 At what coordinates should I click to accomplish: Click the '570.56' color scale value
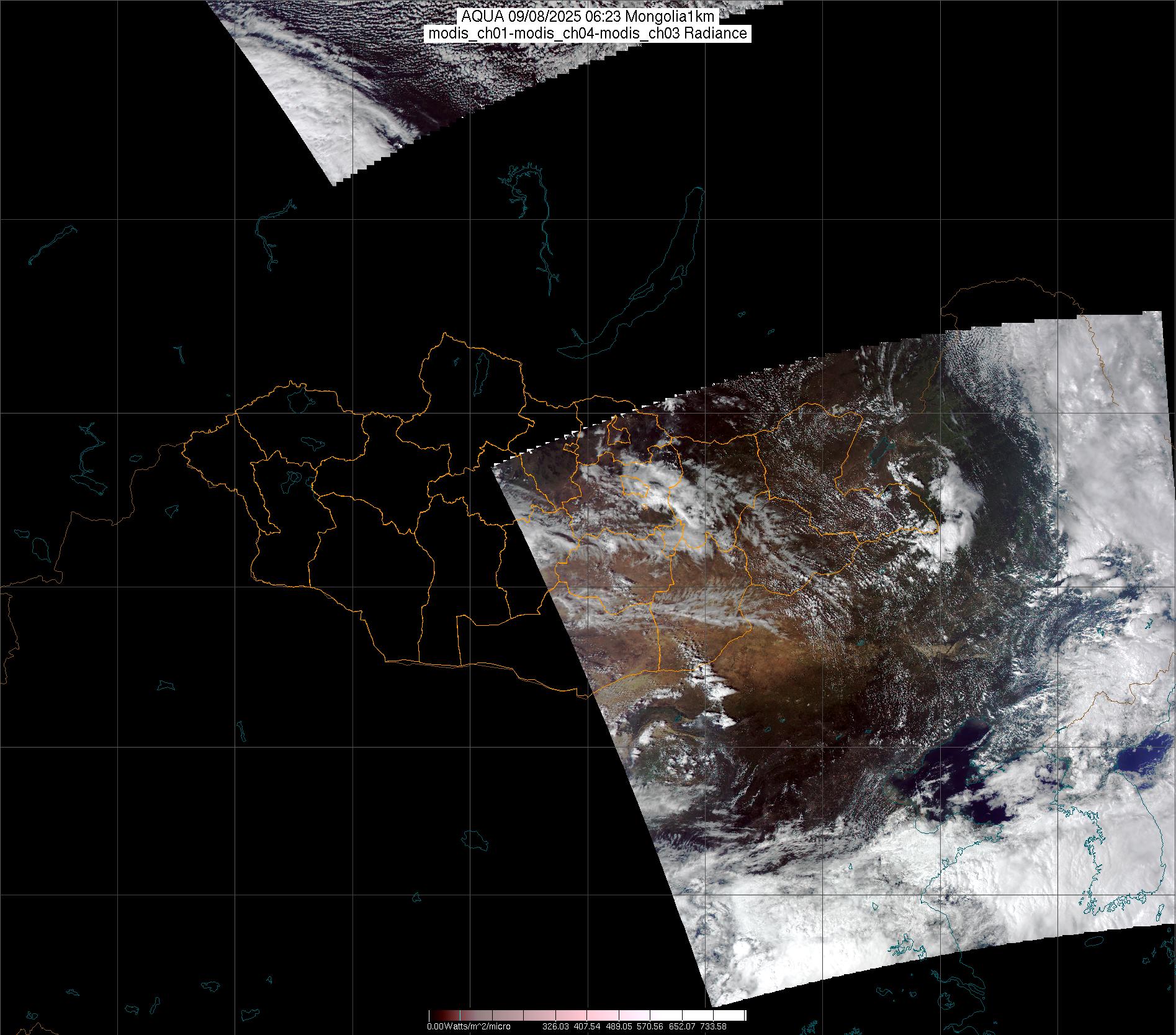650,1026
